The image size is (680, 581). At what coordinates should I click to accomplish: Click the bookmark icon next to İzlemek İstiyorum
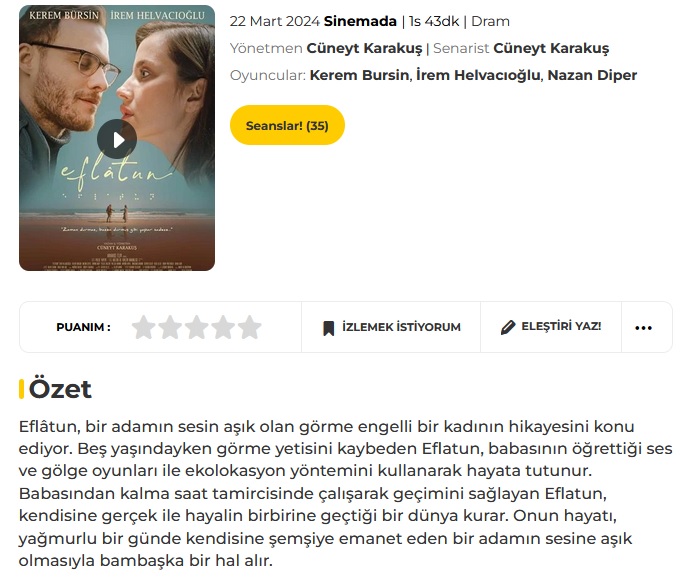(329, 328)
